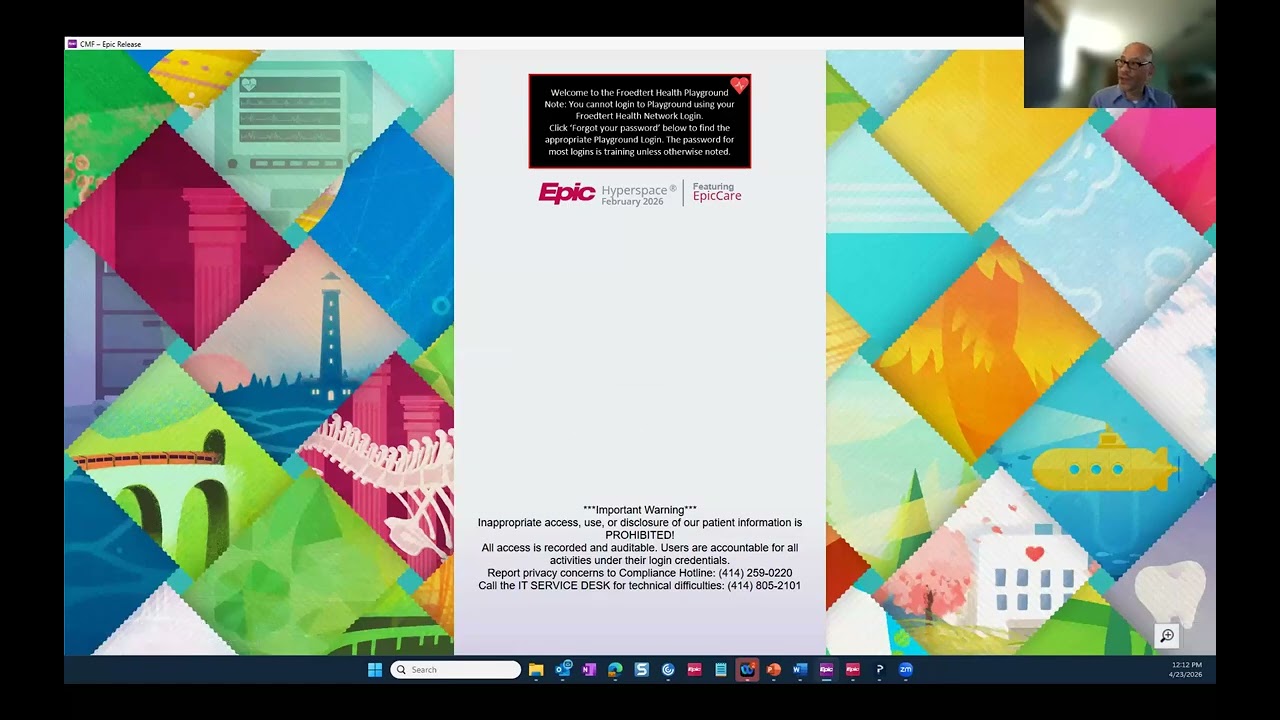Click the '***Important Warning***' heading
Screen dimensions: 1280x720
tap(640, 510)
